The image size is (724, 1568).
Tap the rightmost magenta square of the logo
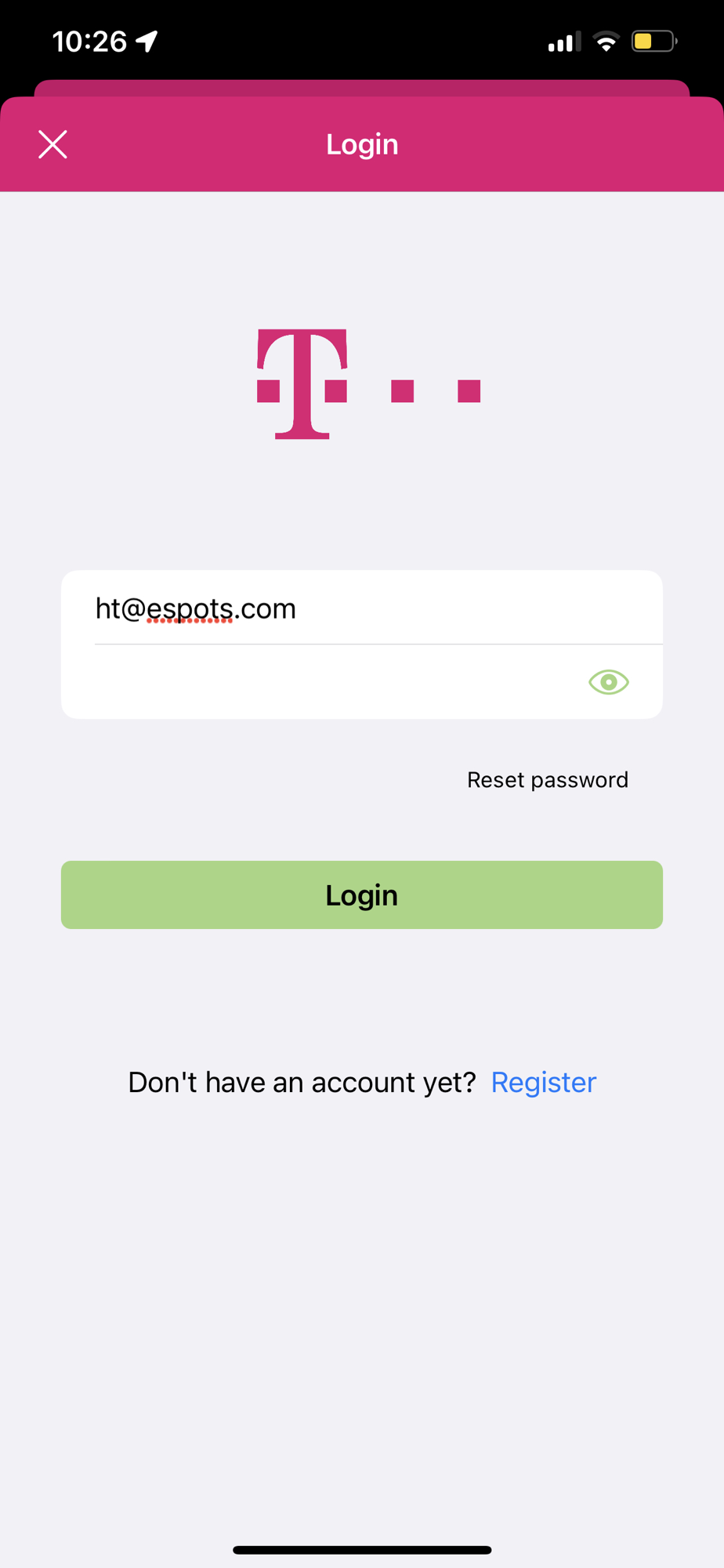[x=469, y=390]
